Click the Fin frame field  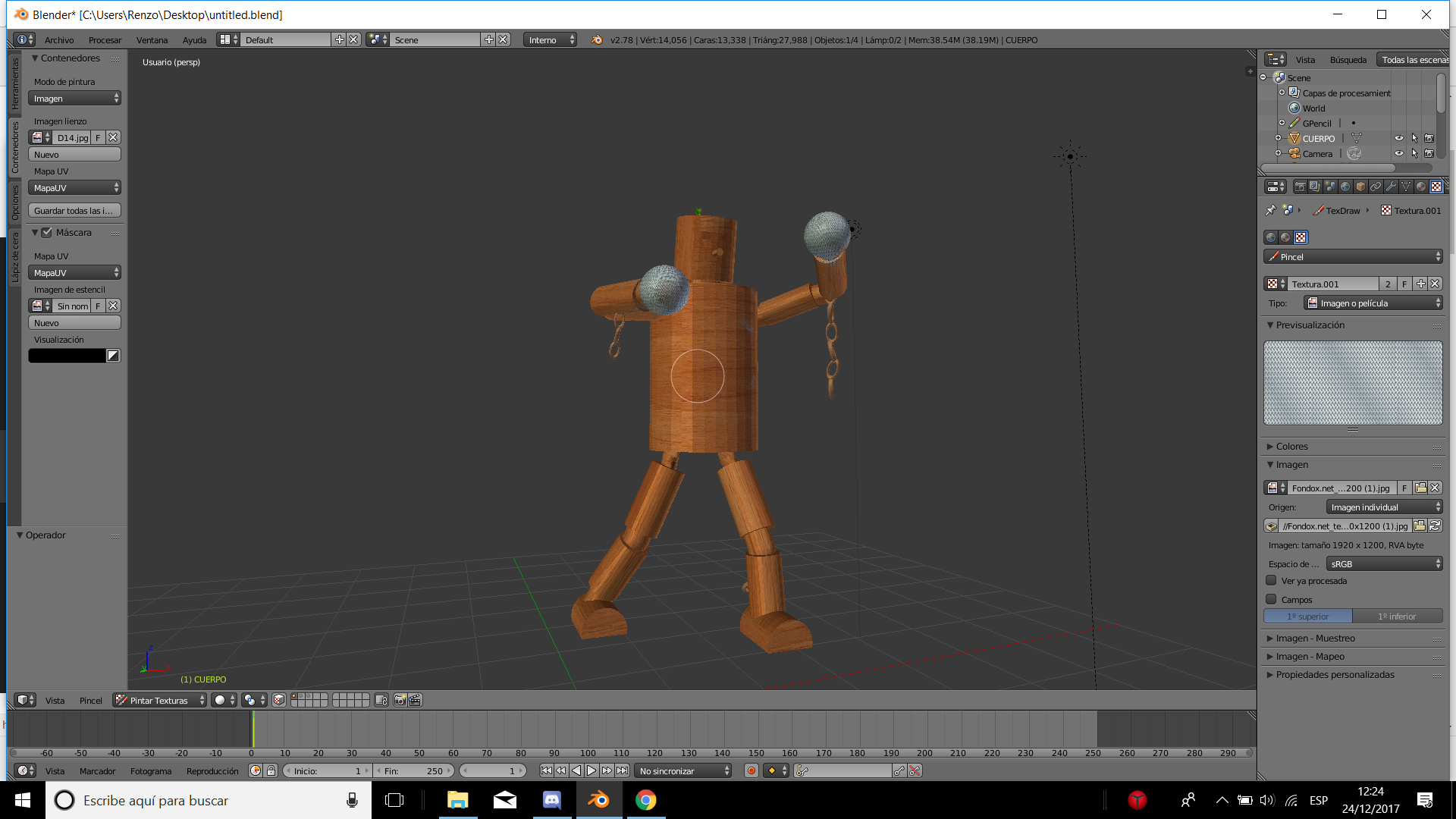pyautogui.click(x=413, y=771)
